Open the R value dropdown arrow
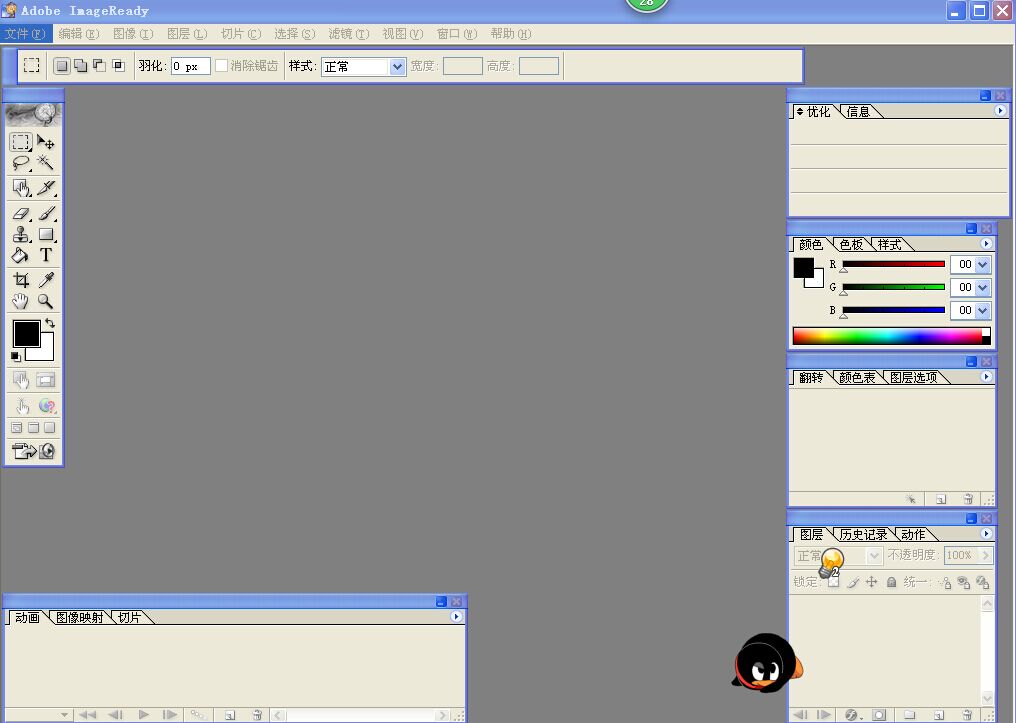The width and height of the screenshot is (1016, 723). pos(982,264)
